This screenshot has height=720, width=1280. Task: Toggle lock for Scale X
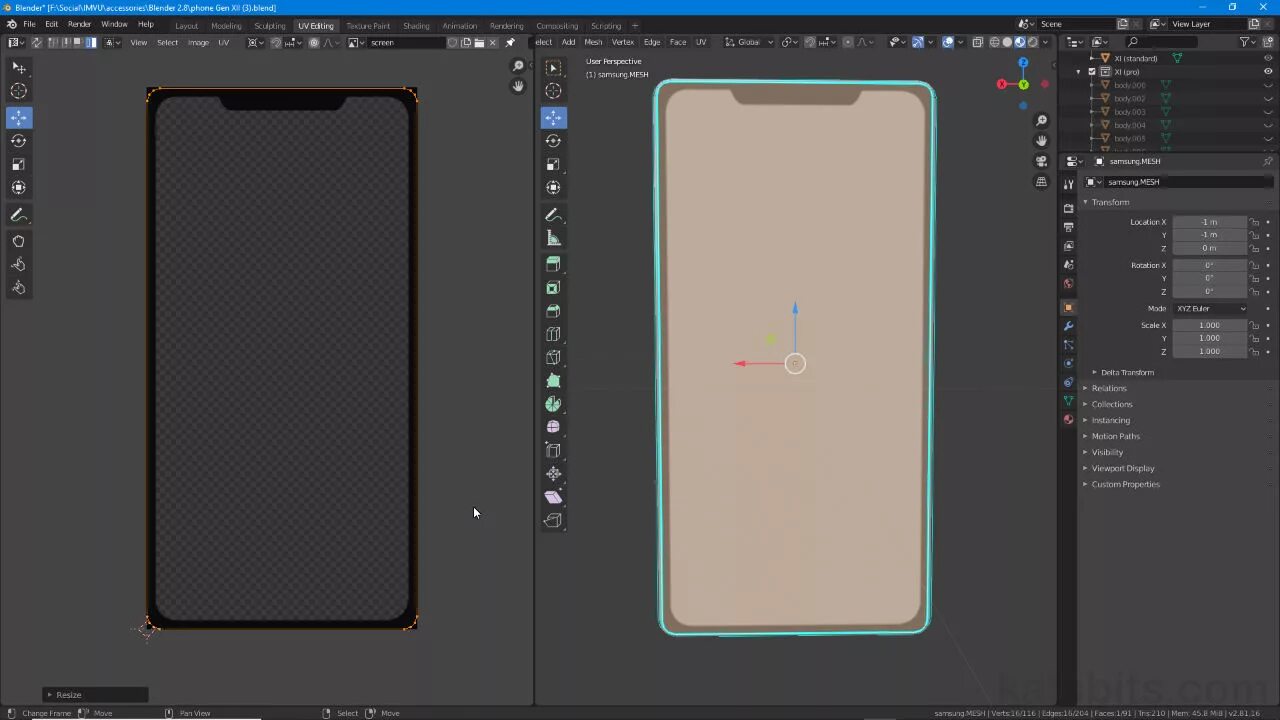1254,325
